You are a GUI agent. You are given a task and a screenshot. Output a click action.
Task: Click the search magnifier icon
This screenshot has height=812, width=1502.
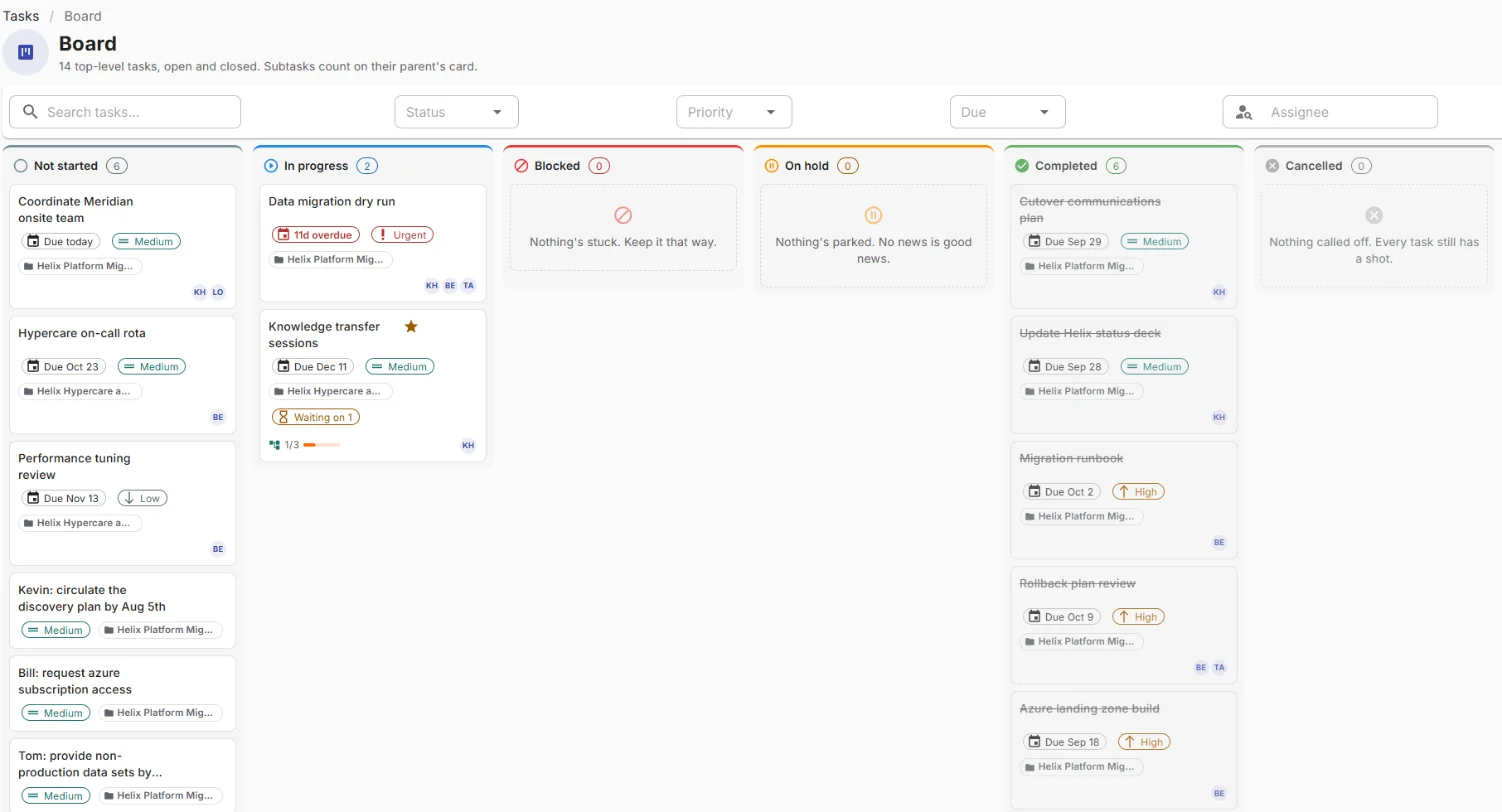pos(30,112)
